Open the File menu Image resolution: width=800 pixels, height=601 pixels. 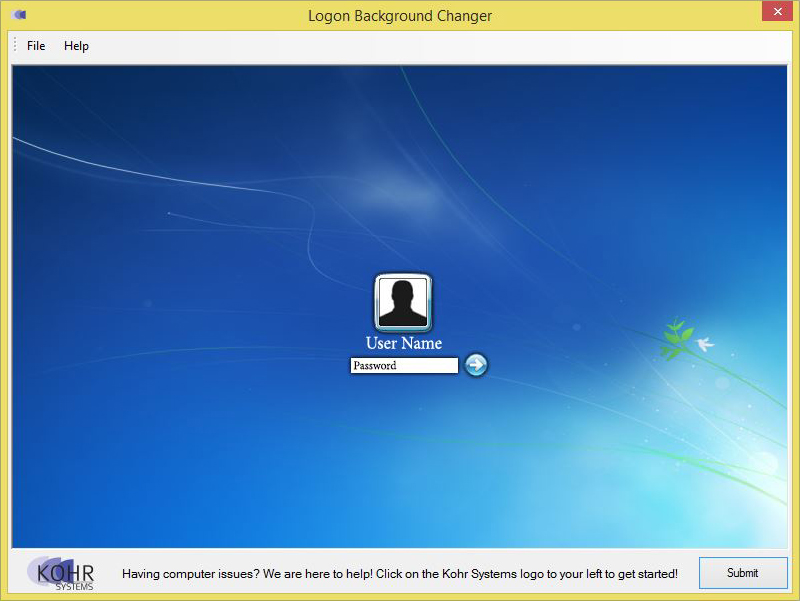pos(36,46)
